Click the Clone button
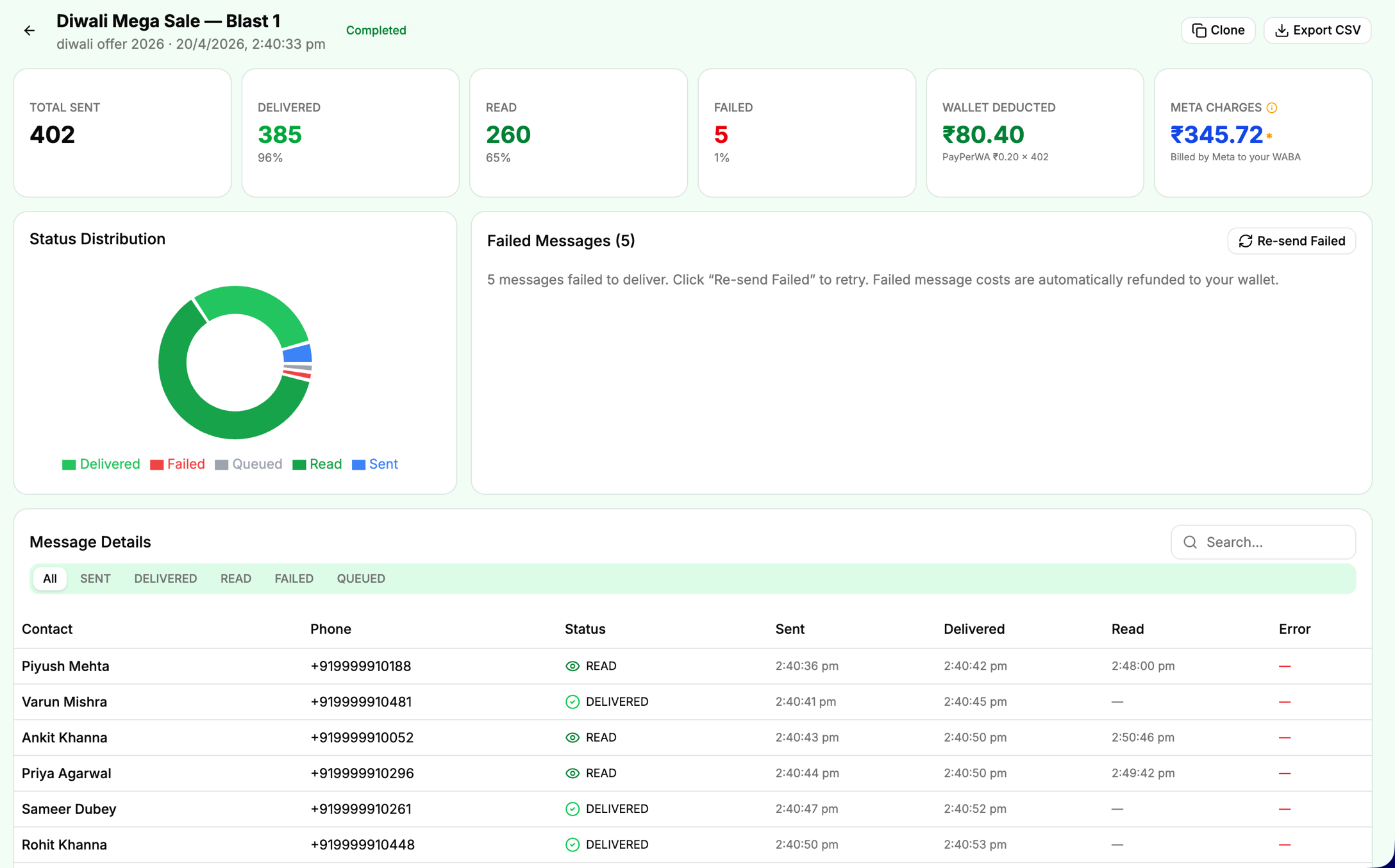Screen dimensions: 1395x868 (x=1217, y=30)
